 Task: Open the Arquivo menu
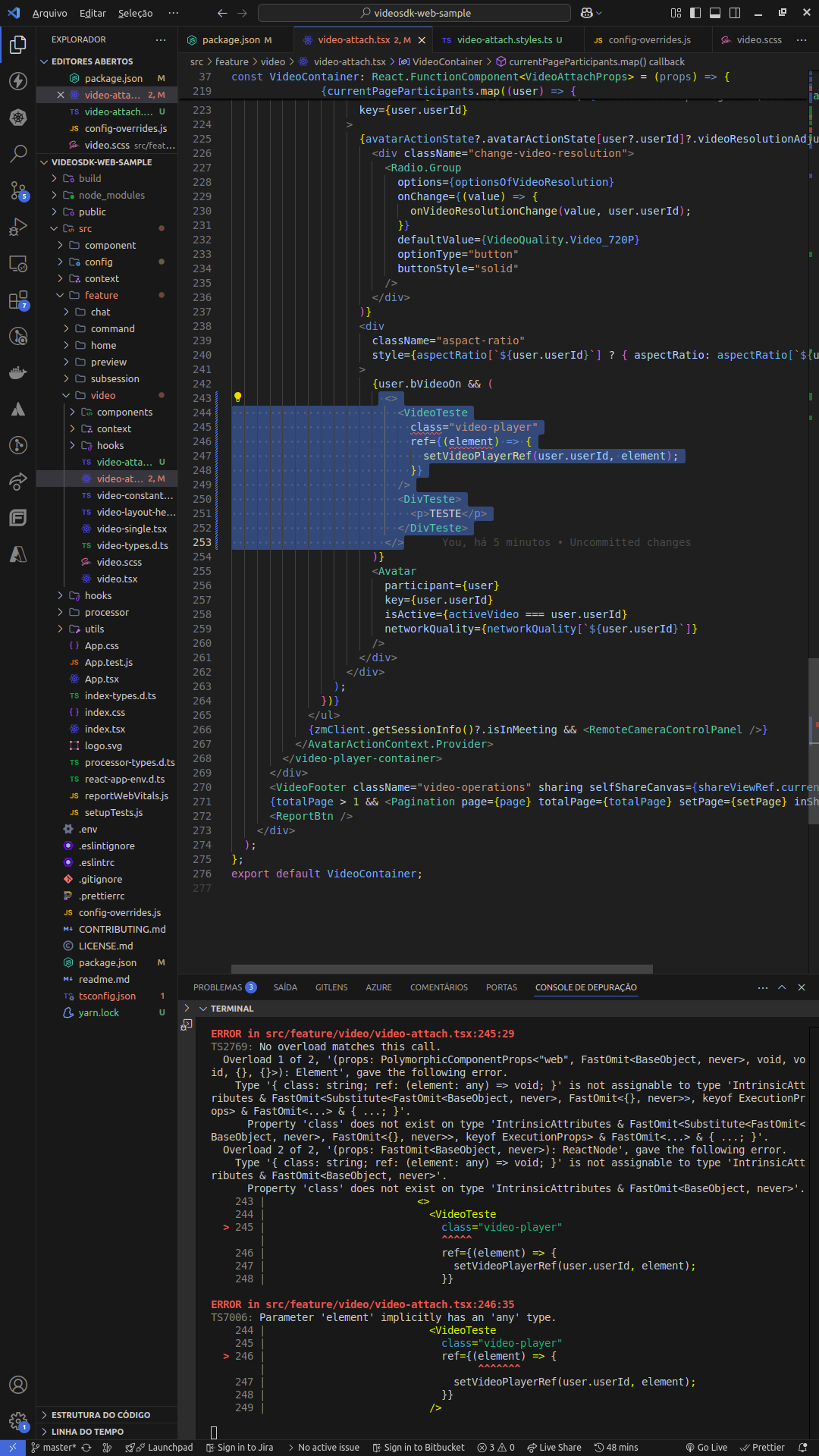tap(50, 13)
